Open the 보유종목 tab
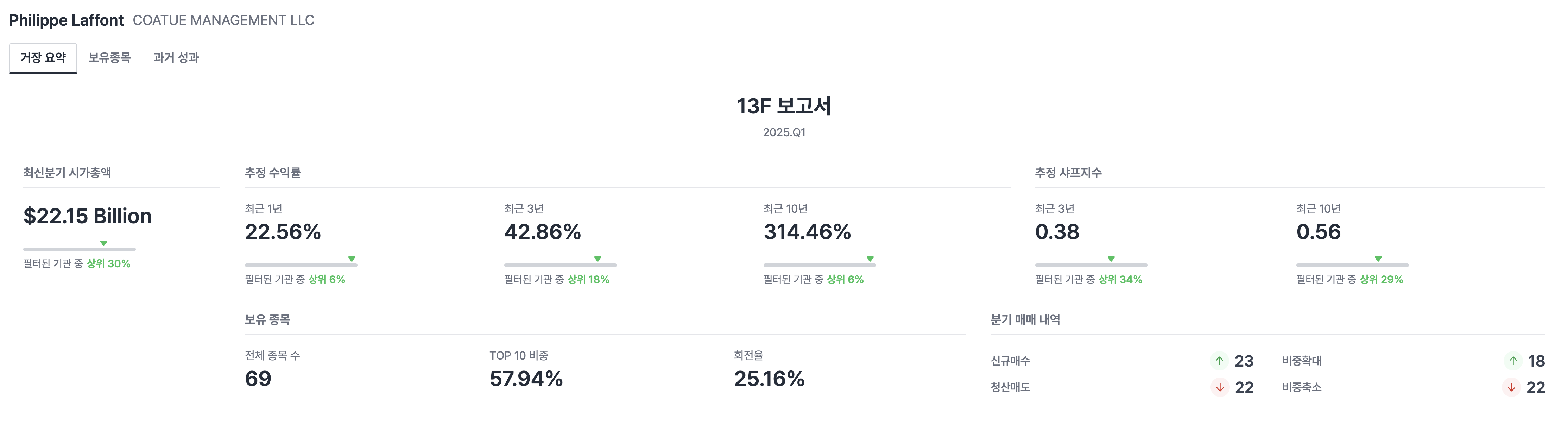This screenshot has height=424, width=1568. 109,58
